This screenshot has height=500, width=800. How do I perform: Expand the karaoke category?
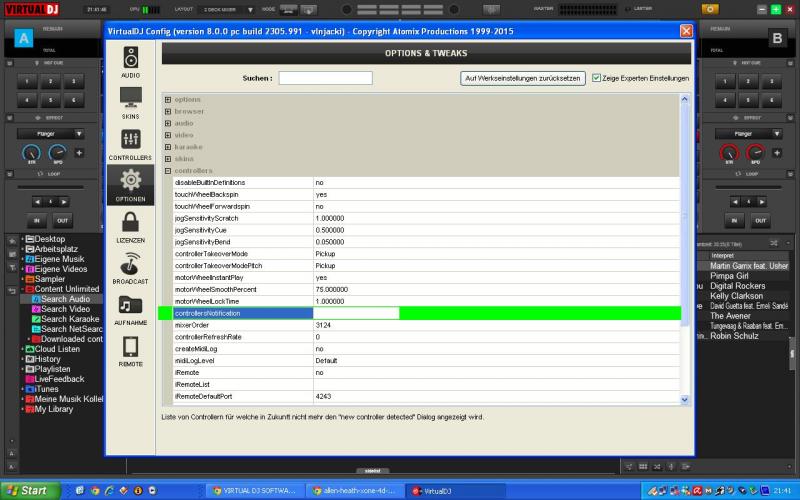[168, 147]
